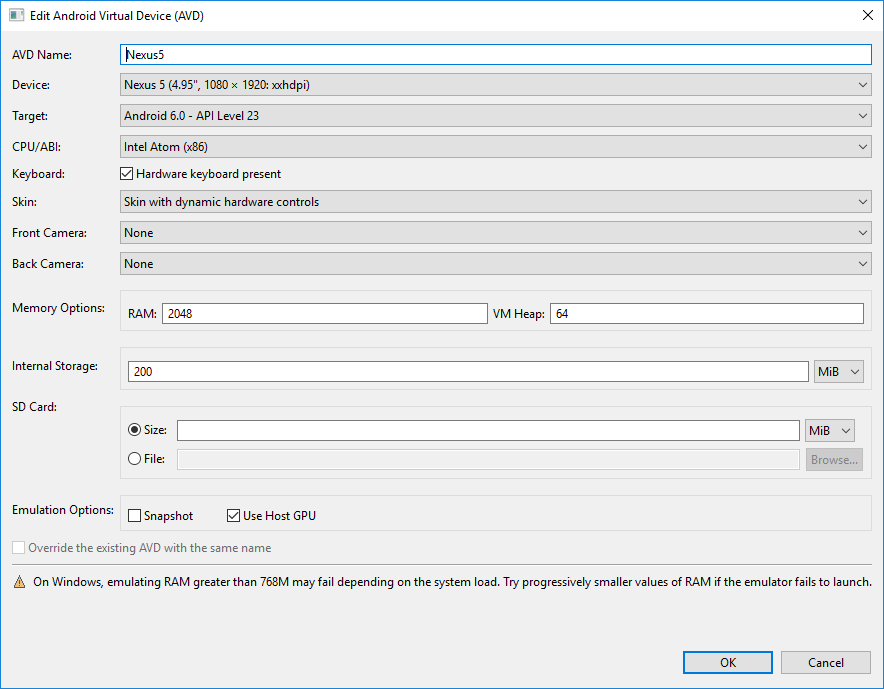Click the 'Internal Storage:' label

[x=55, y=366]
